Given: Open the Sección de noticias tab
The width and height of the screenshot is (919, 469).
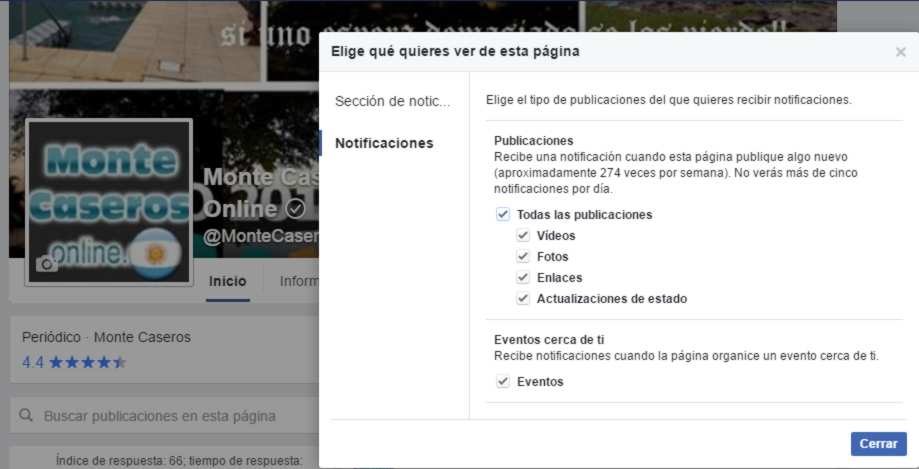Looking at the screenshot, I should click(393, 101).
